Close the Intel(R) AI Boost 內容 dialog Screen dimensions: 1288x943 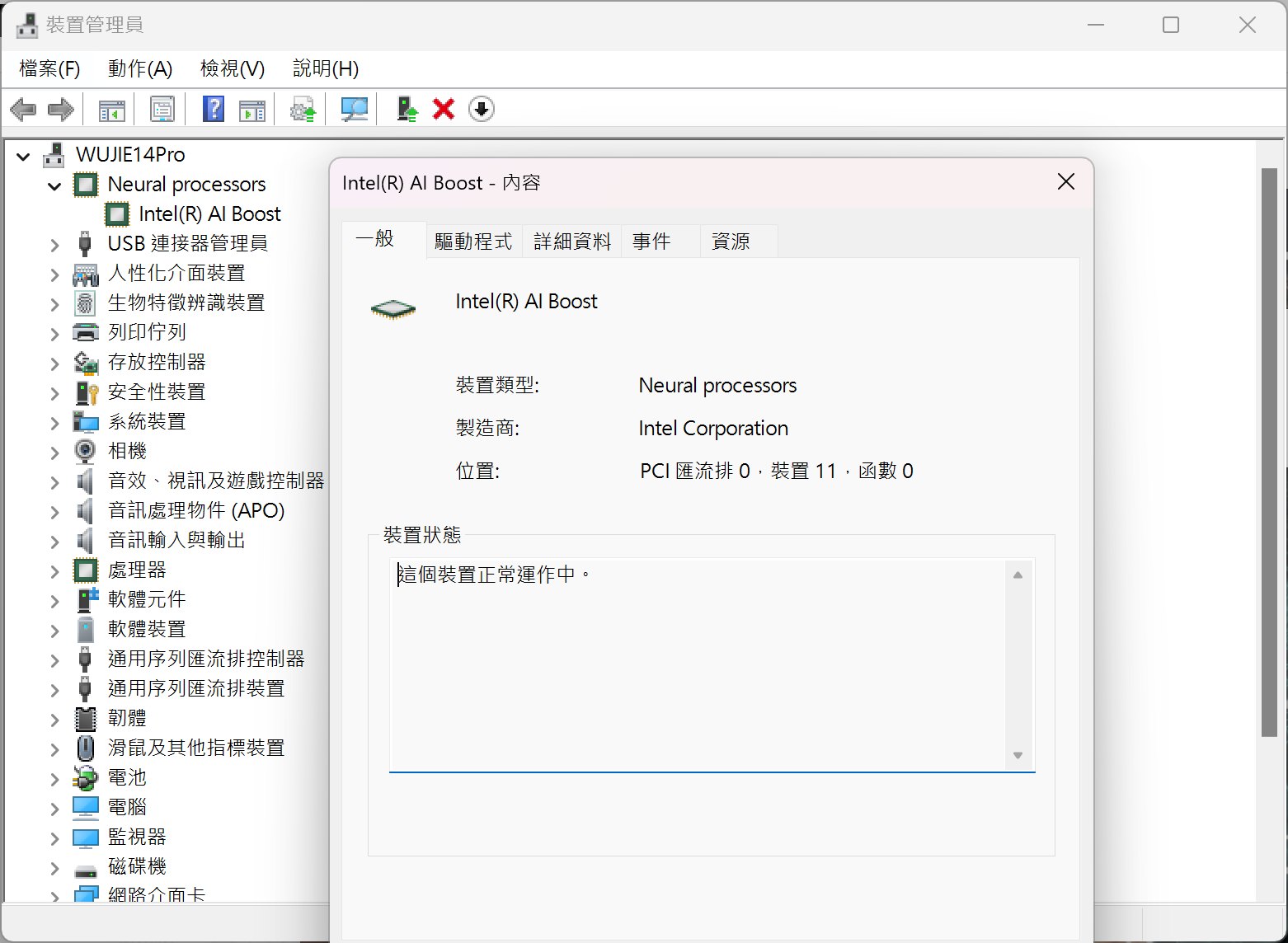pyautogui.click(x=1065, y=182)
